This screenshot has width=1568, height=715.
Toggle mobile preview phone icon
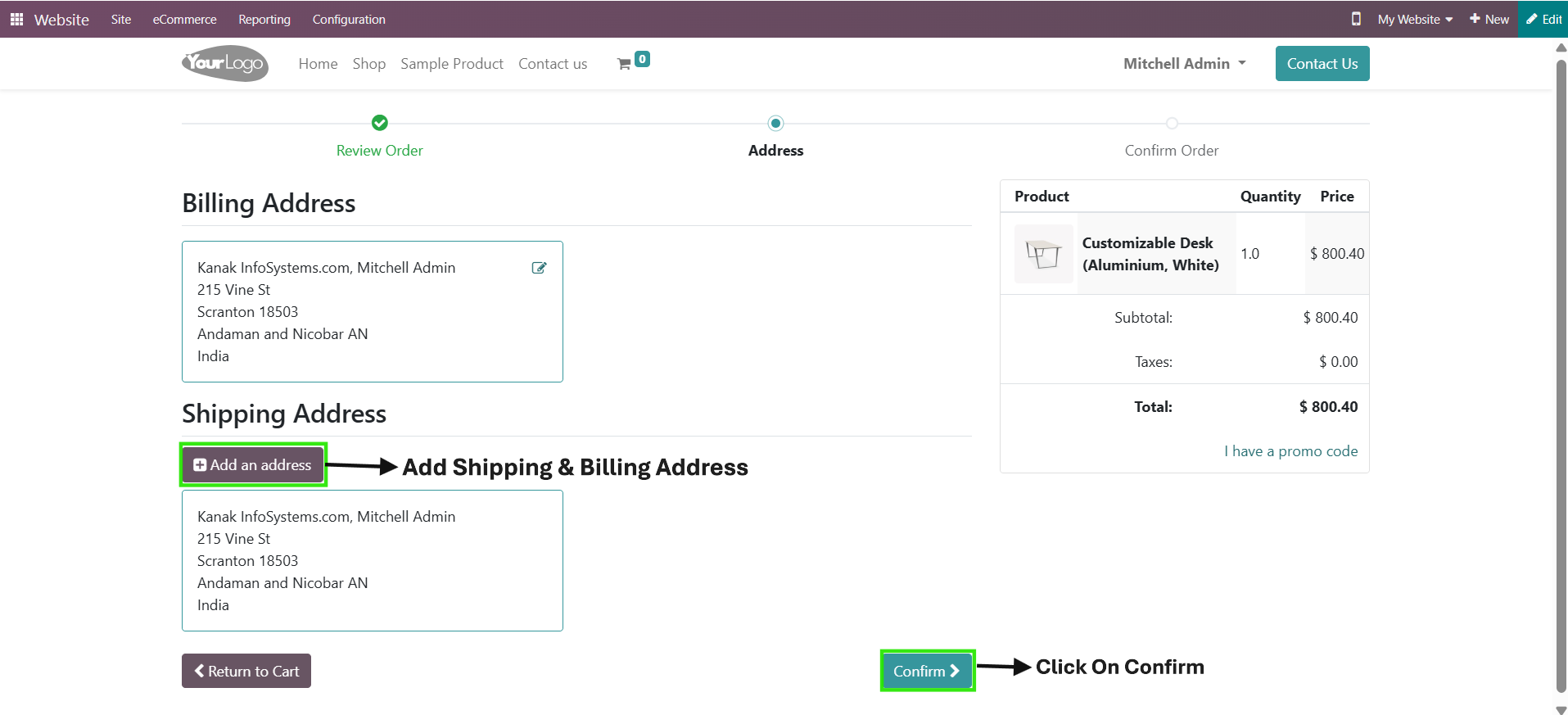pos(1356,19)
